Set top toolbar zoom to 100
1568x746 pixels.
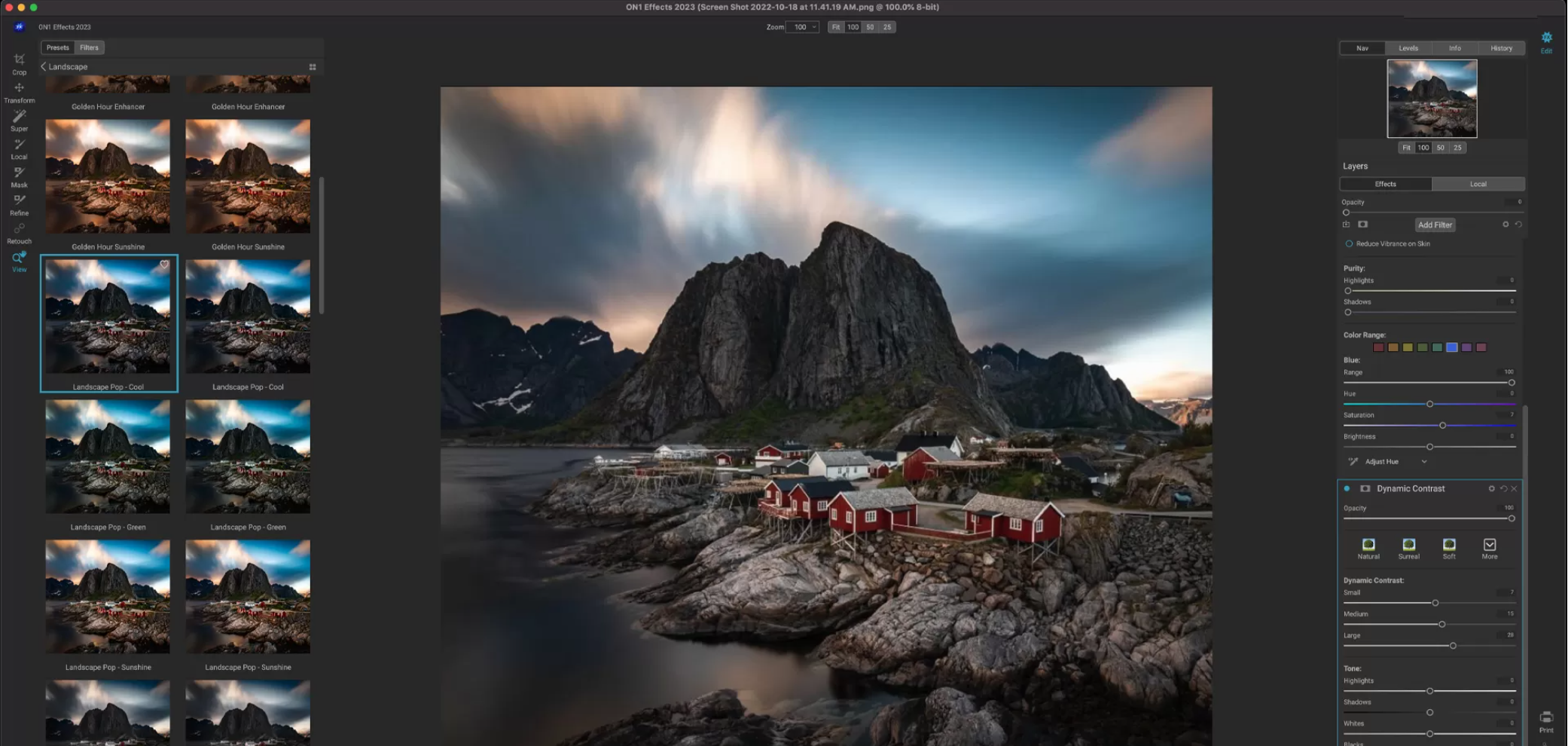(853, 27)
